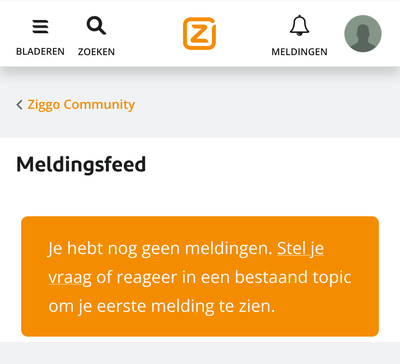Click the magnifying glass search icon
The width and height of the screenshot is (400, 364).
(x=96, y=26)
